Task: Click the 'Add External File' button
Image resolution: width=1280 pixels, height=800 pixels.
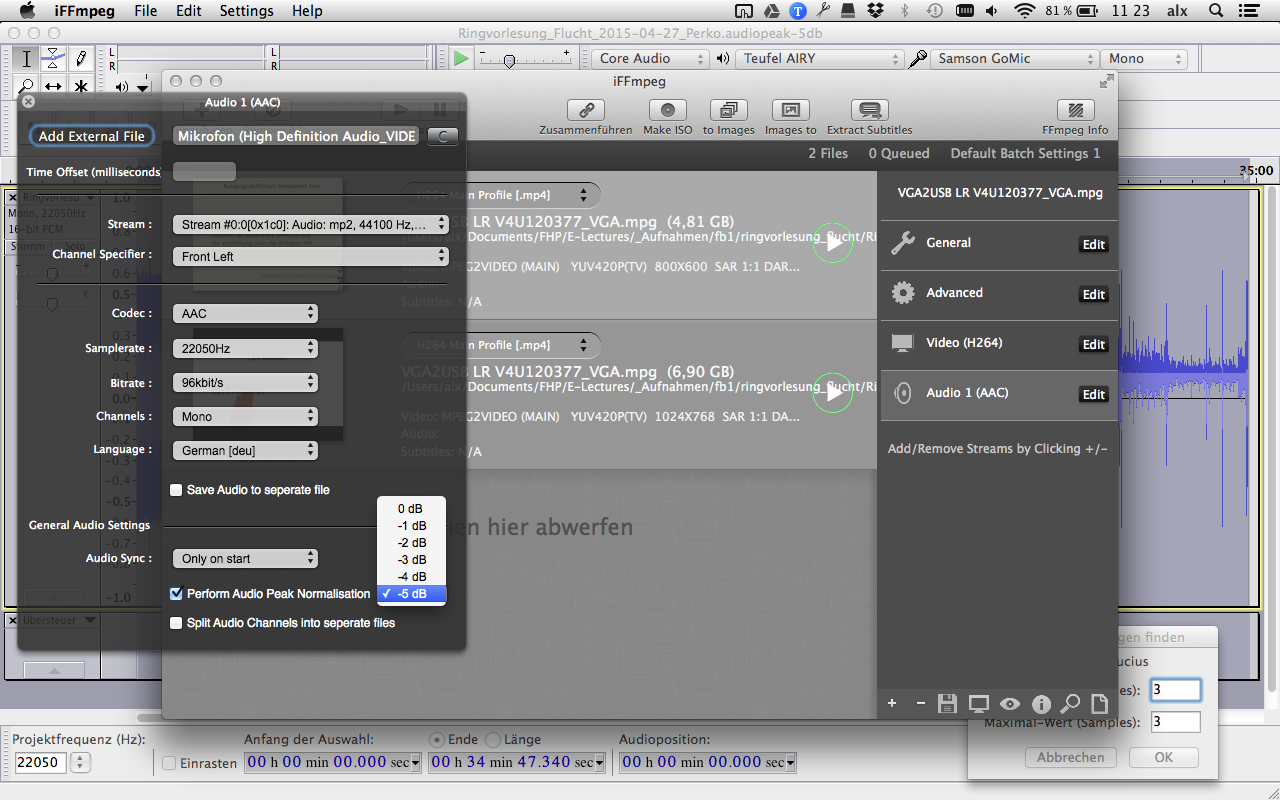Action: pos(92,136)
